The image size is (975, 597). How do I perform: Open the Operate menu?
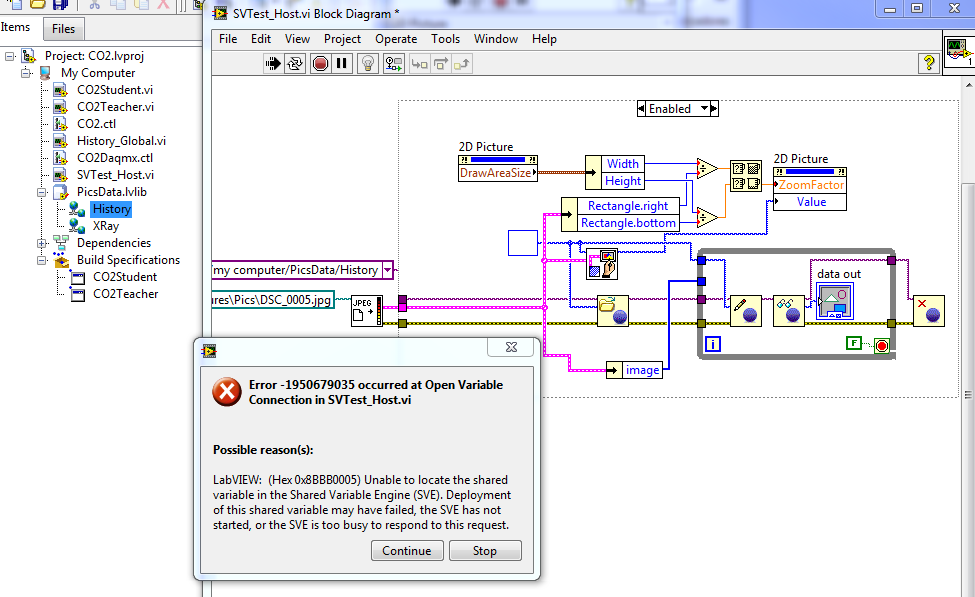pyautogui.click(x=396, y=39)
